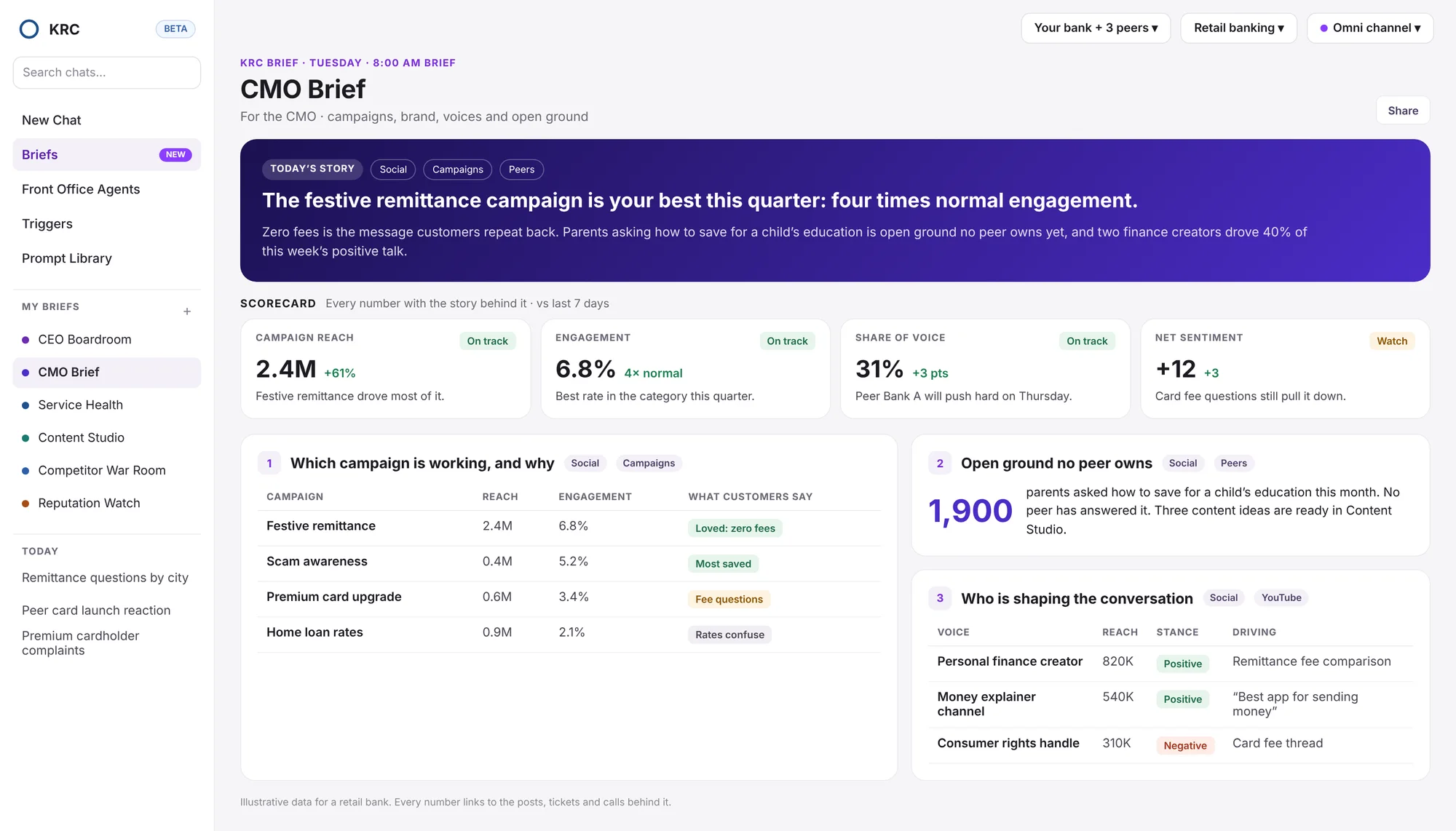Click the Personal finance creator row
Screen dimensions: 1456x831
(x=1171, y=662)
